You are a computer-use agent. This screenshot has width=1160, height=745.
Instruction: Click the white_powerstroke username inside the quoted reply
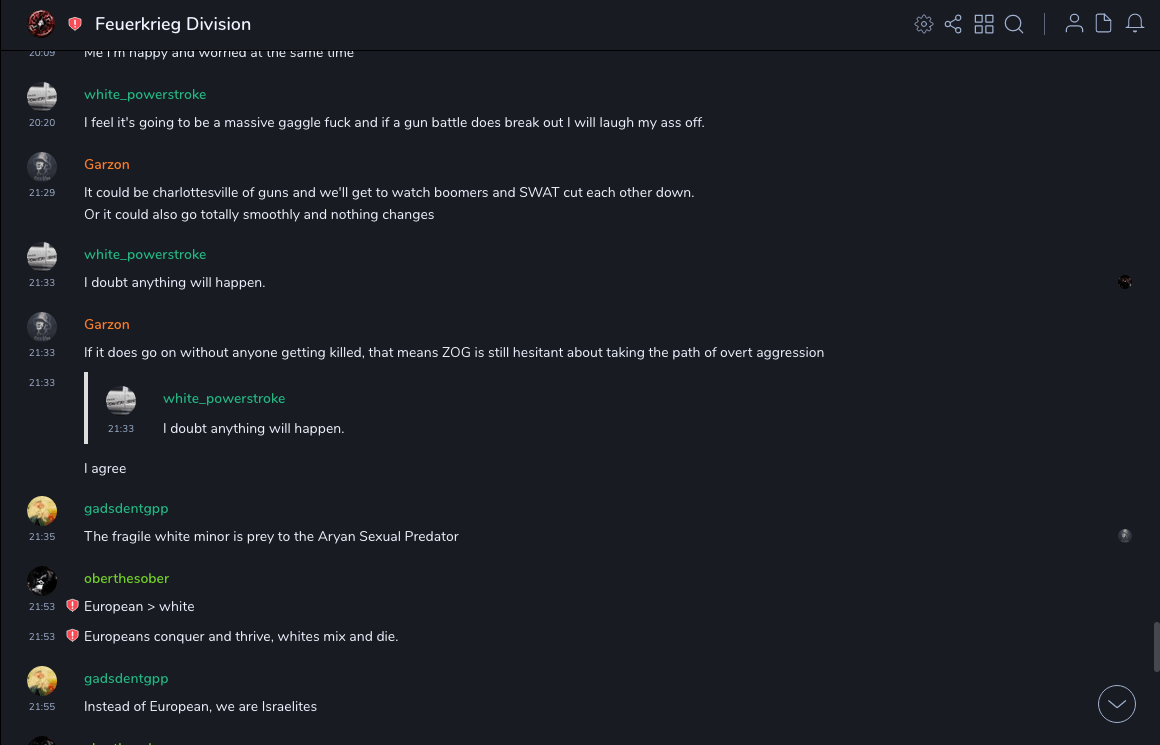224,398
